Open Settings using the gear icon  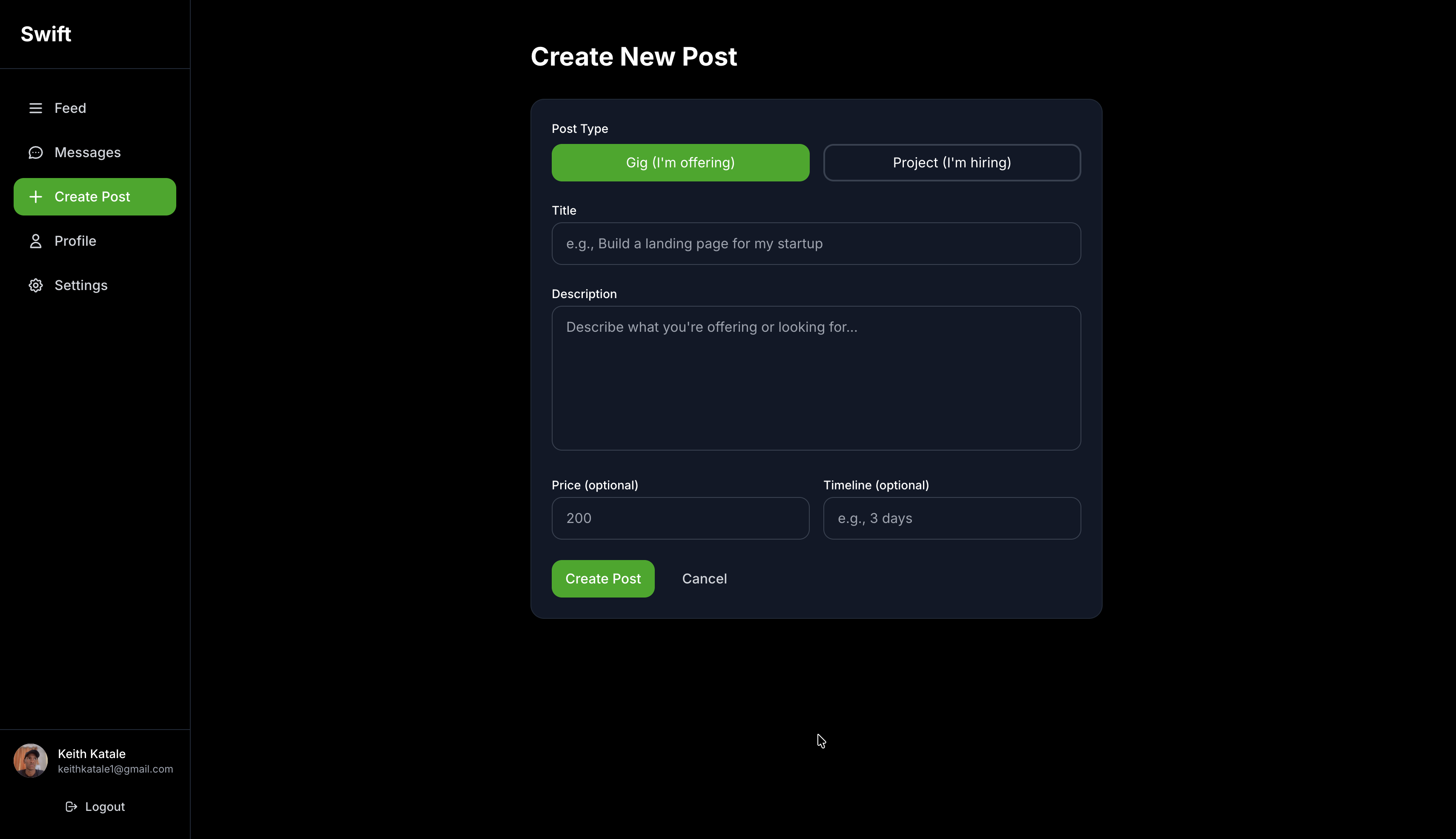[36, 285]
